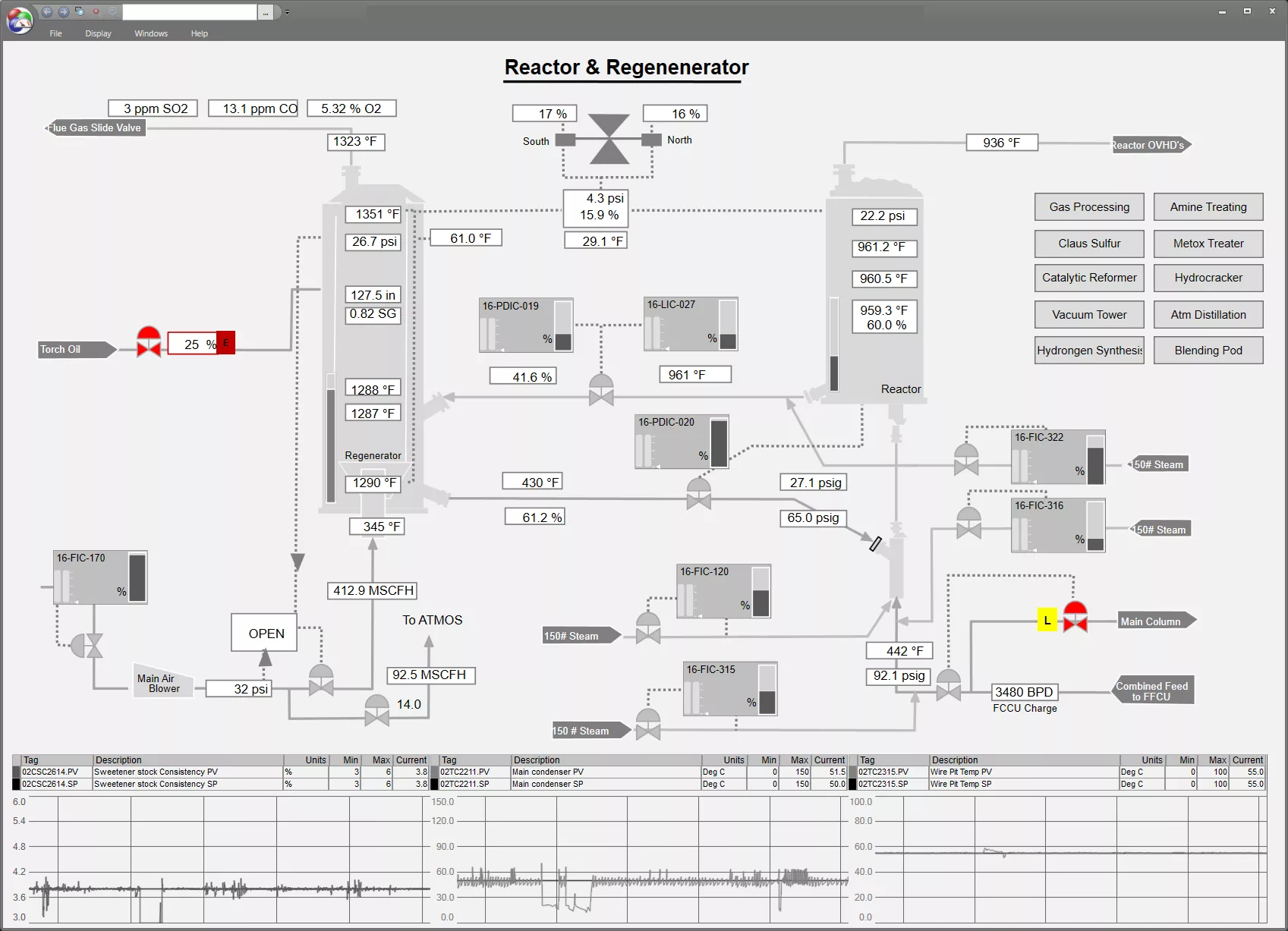Open the 16-PDIC-020 controller faceplate

[682, 442]
